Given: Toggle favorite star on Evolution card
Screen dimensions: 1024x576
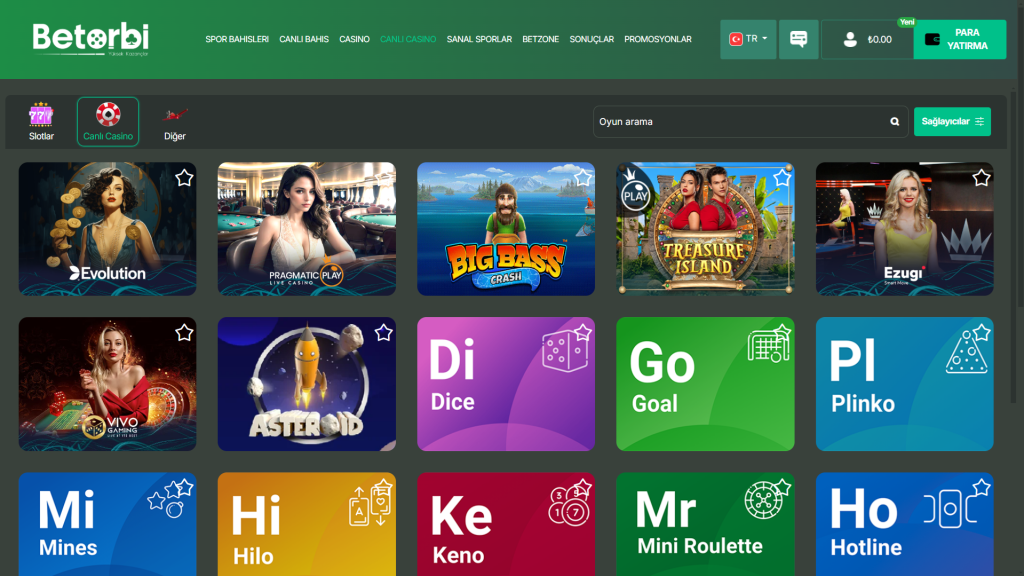Looking at the screenshot, I should (184, 178).
